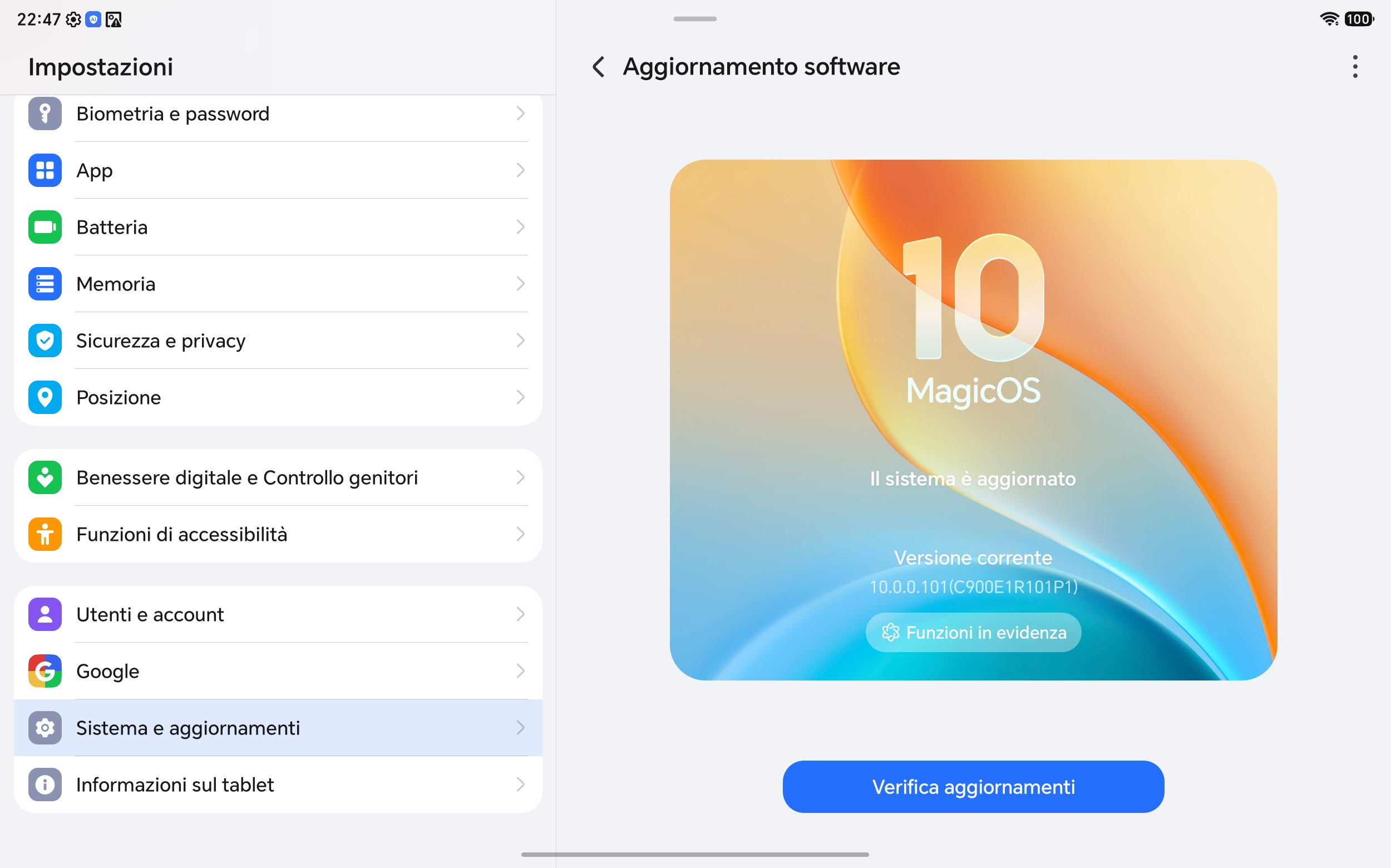Expand Utenti e account chevron
Viewport: 1391px width, 868px height.
tap(520, 614)
